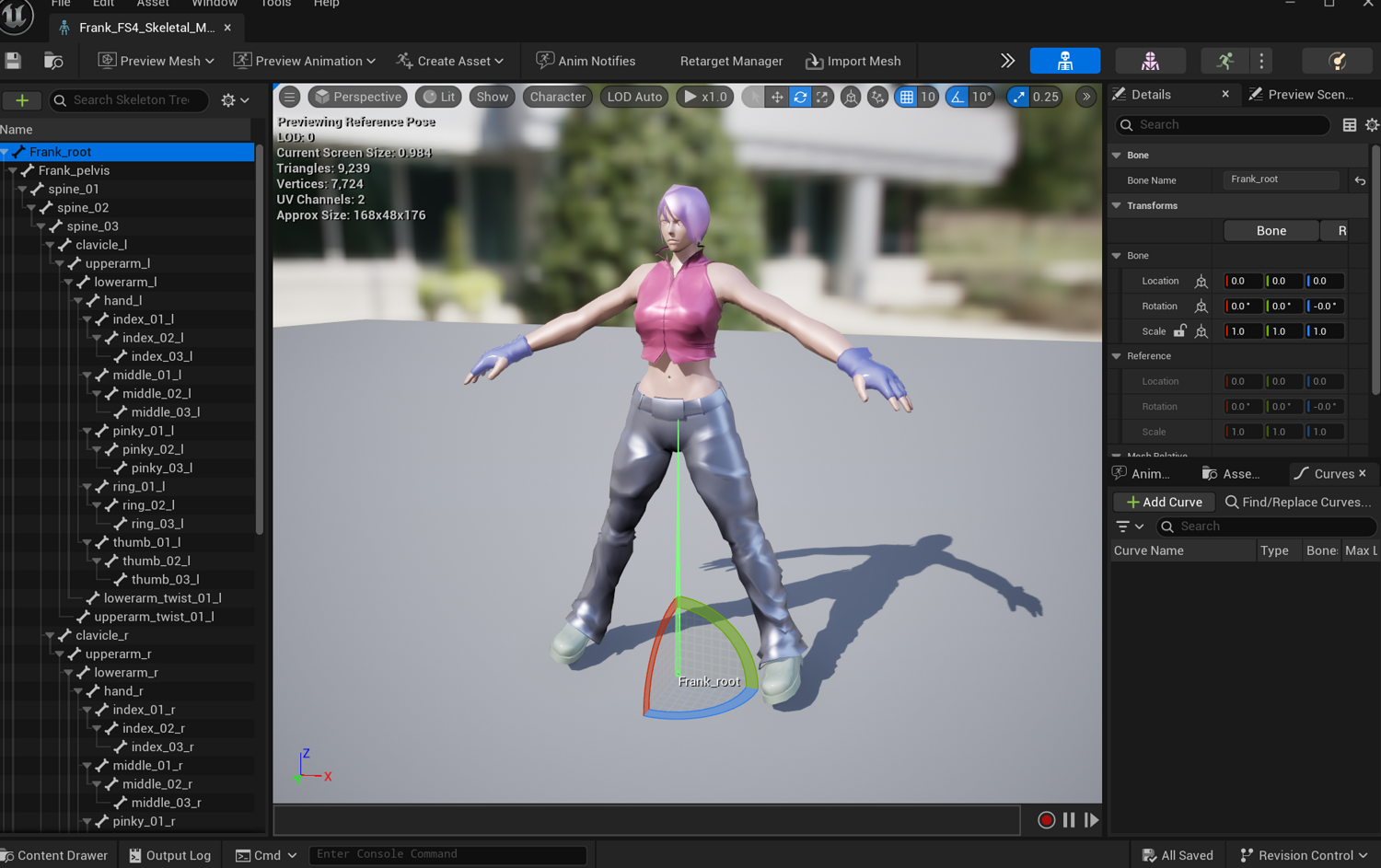Click the Anim Notifies button
1381x868 pixels.
[x=586, y=61]
